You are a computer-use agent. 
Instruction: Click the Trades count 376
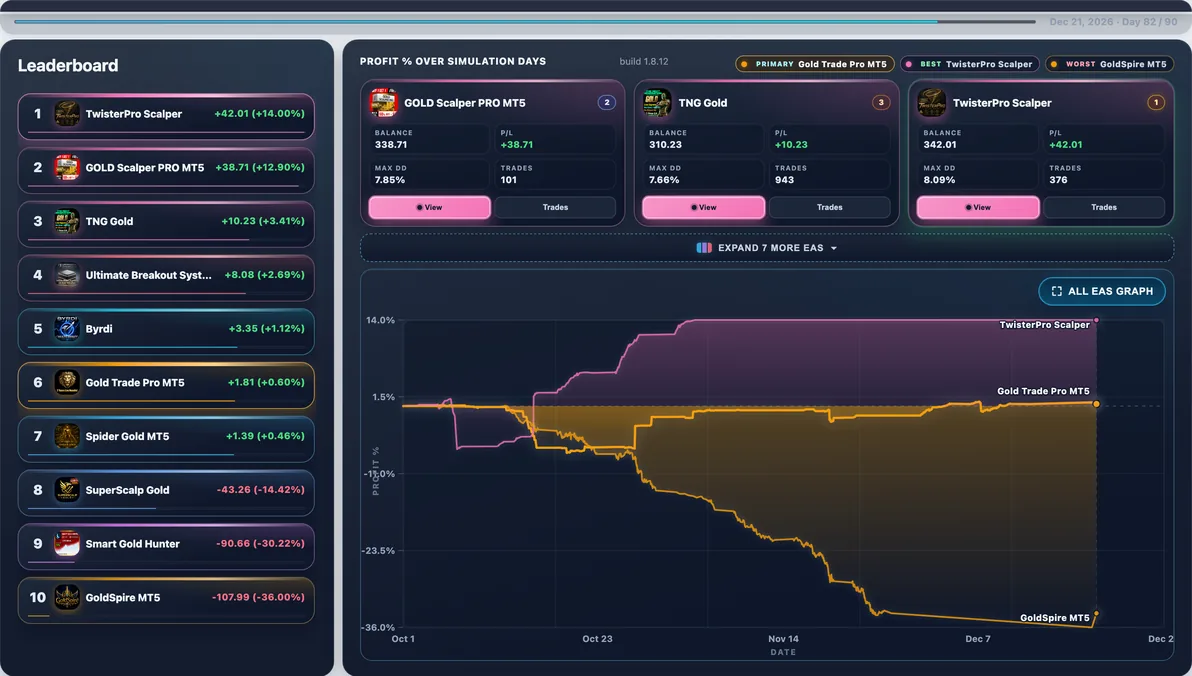tap(1058, 180)
